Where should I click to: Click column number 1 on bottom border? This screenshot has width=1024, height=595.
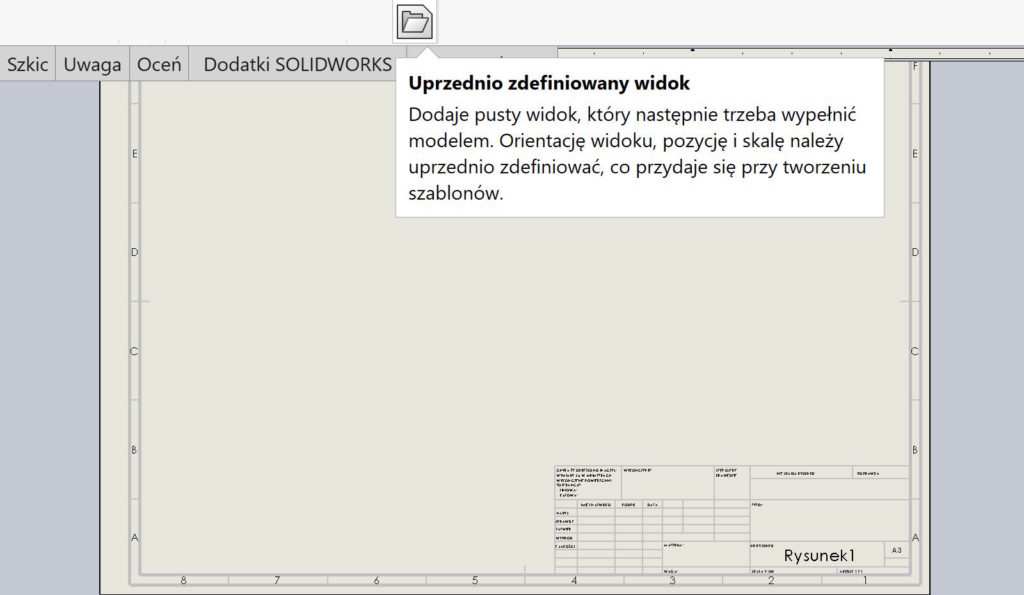(x=866, y=578)
